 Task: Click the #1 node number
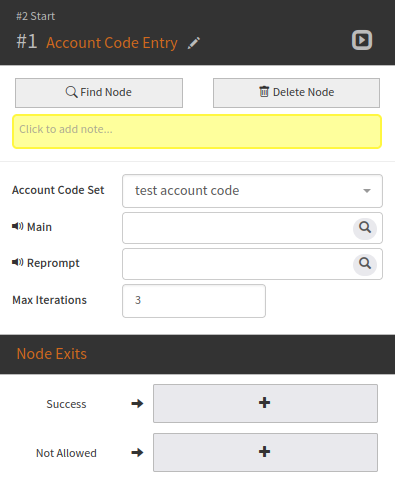(27, 42)
